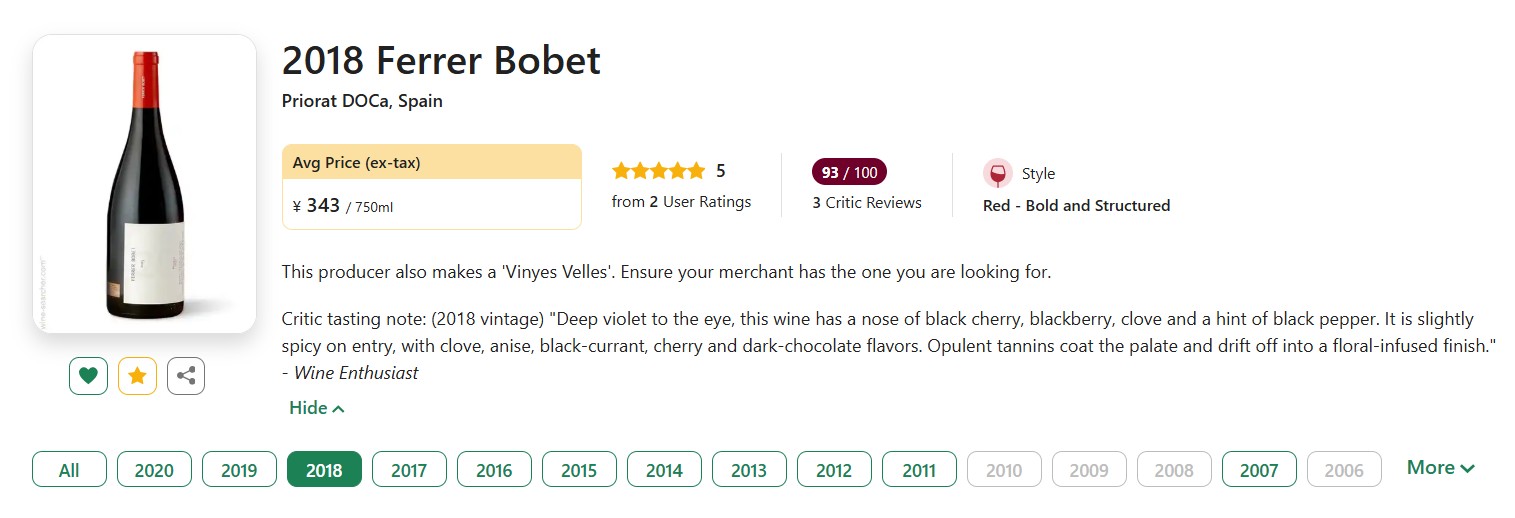Screen dimensions: 1515x518
Task: Choose the 2014 vintage button
Action: point(664,470)
